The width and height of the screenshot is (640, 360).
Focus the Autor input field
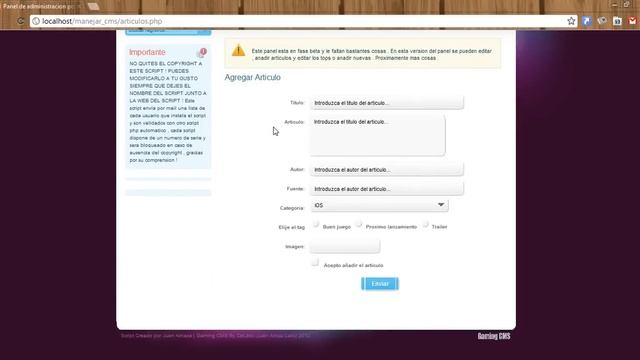point(387,169)
